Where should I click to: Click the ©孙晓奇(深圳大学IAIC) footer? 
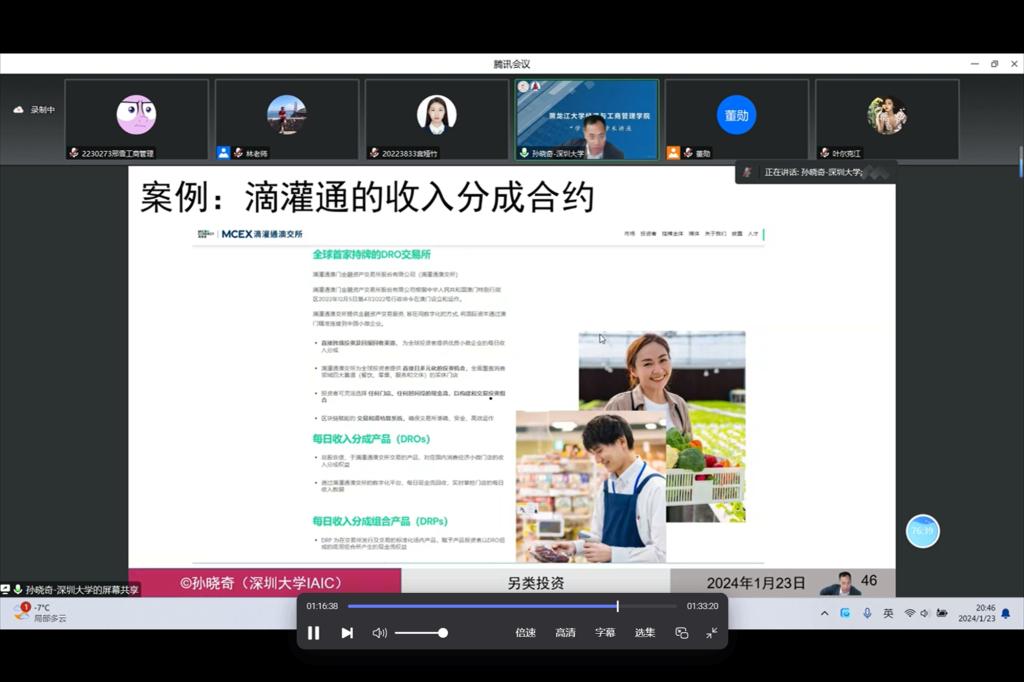point(262,583)
